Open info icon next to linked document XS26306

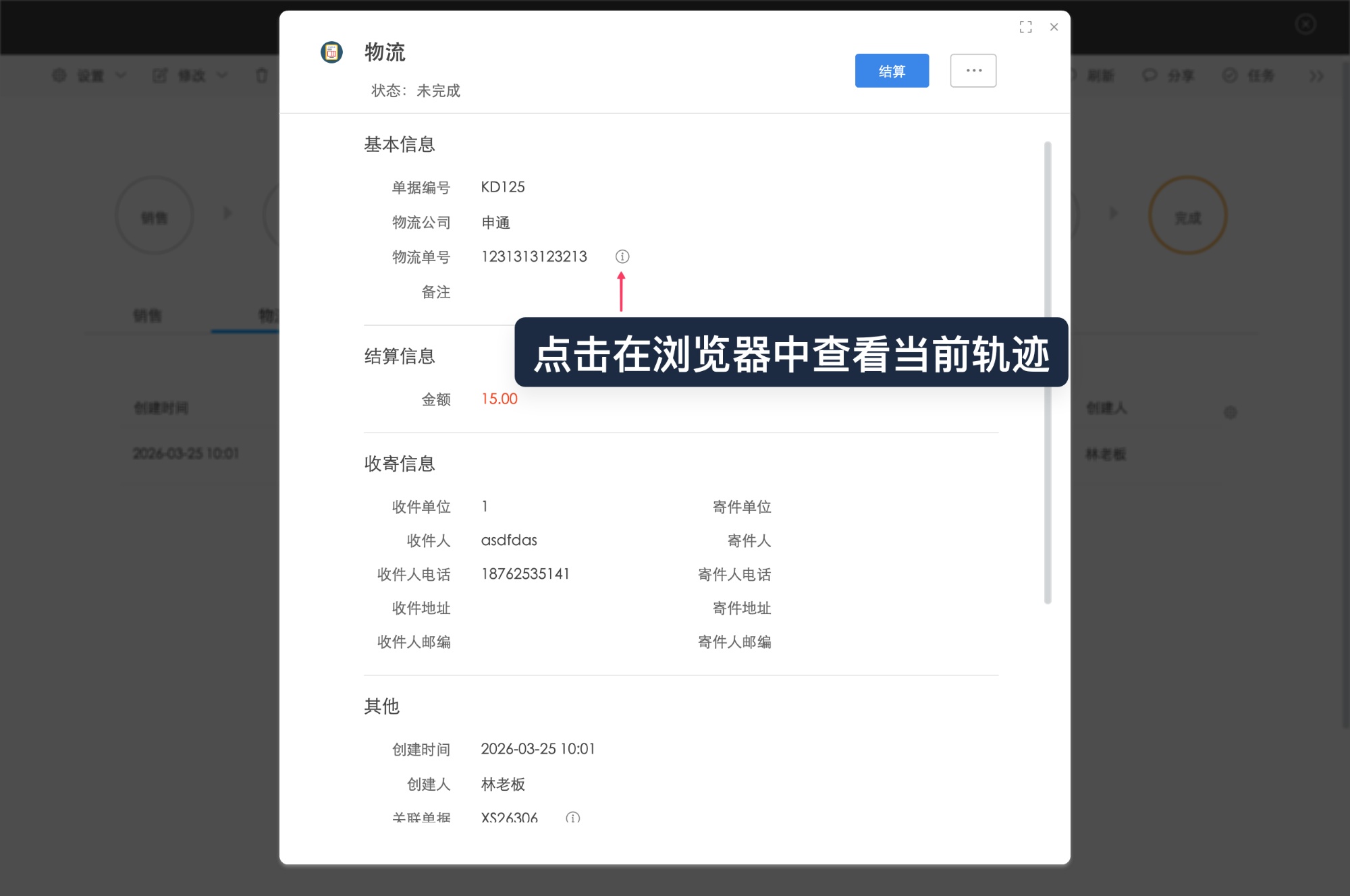(x=572, y=816)
